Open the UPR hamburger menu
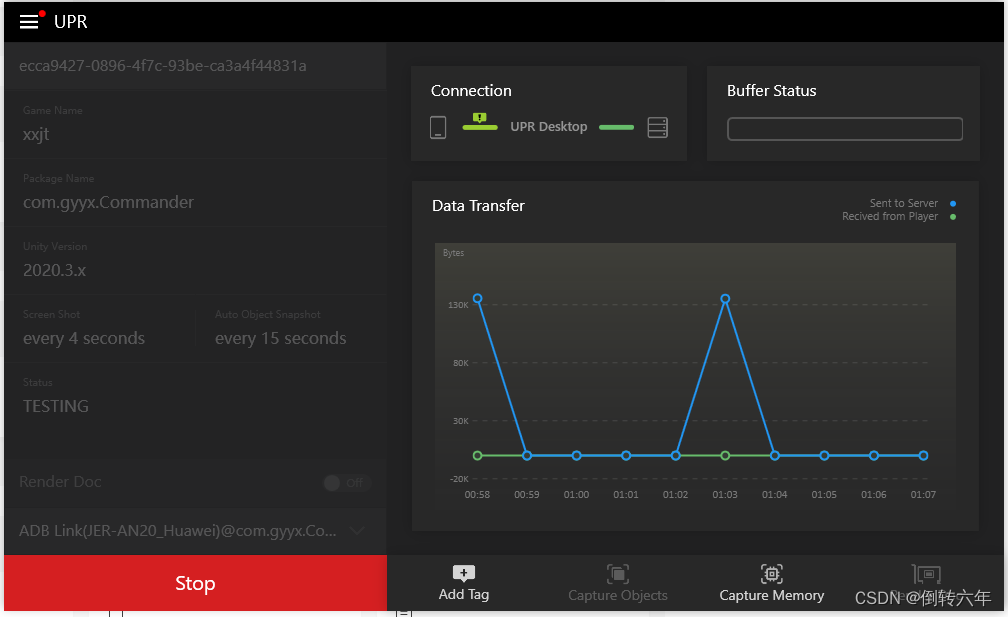 (x=29, y=22)
